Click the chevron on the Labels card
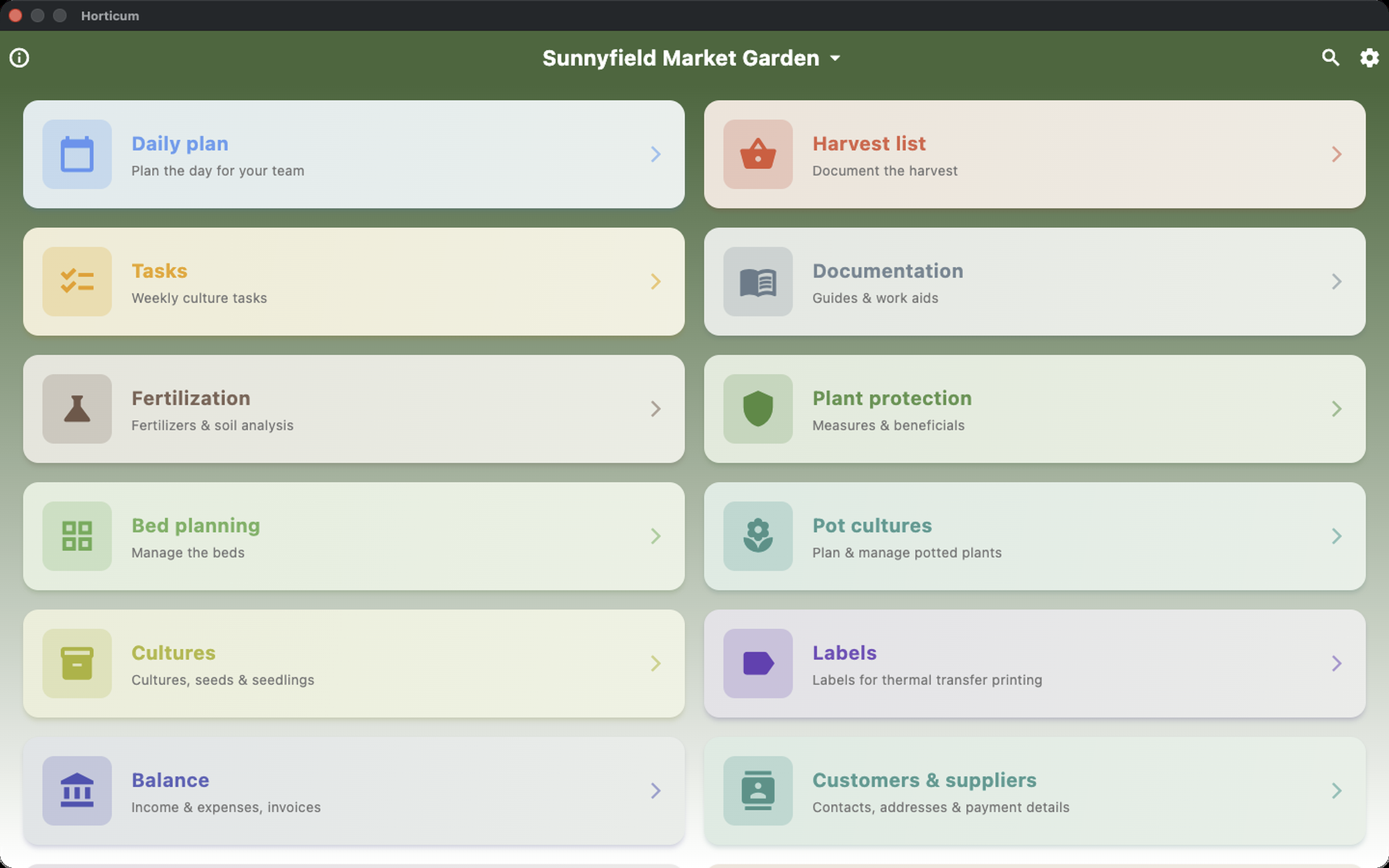1389x868 pixels. pyautogui.click(x=1336, y=664)
